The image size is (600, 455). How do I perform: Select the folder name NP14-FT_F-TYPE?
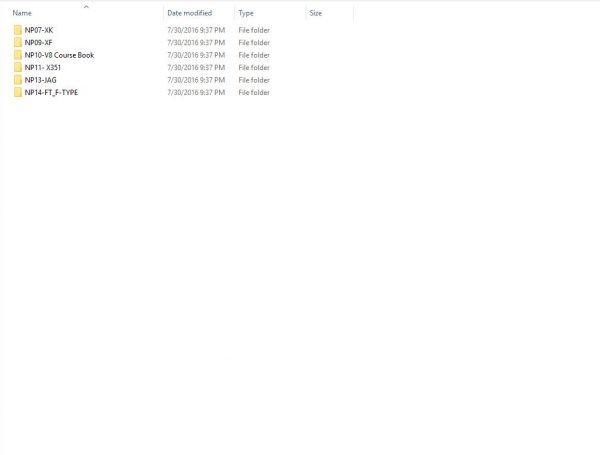(51, 92)
